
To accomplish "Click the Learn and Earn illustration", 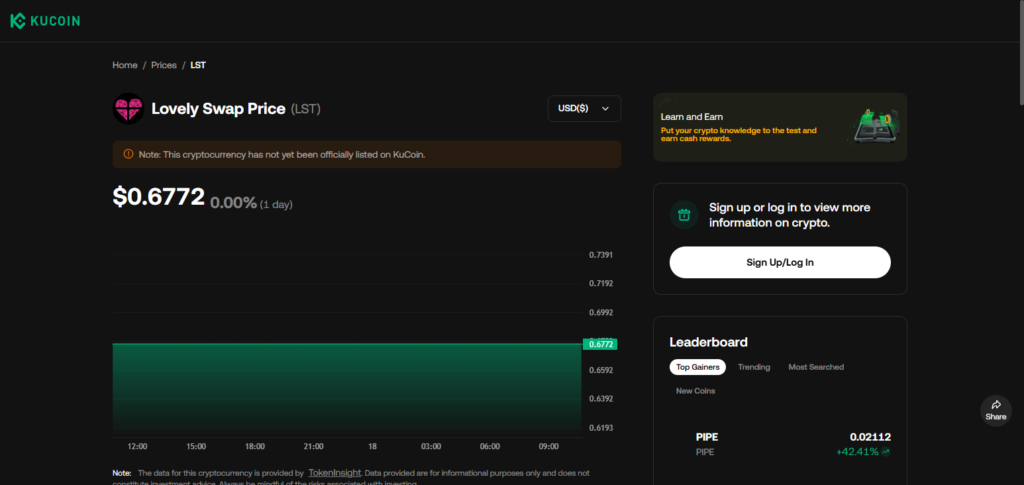I will [x=874, y=126].
